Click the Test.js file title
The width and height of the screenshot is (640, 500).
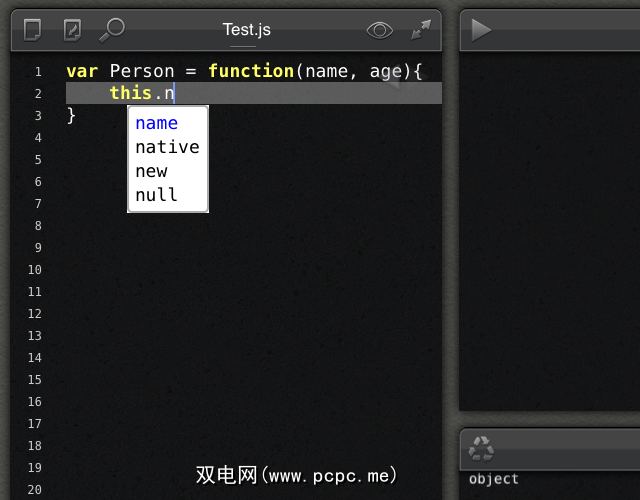[x=246, y=29]
